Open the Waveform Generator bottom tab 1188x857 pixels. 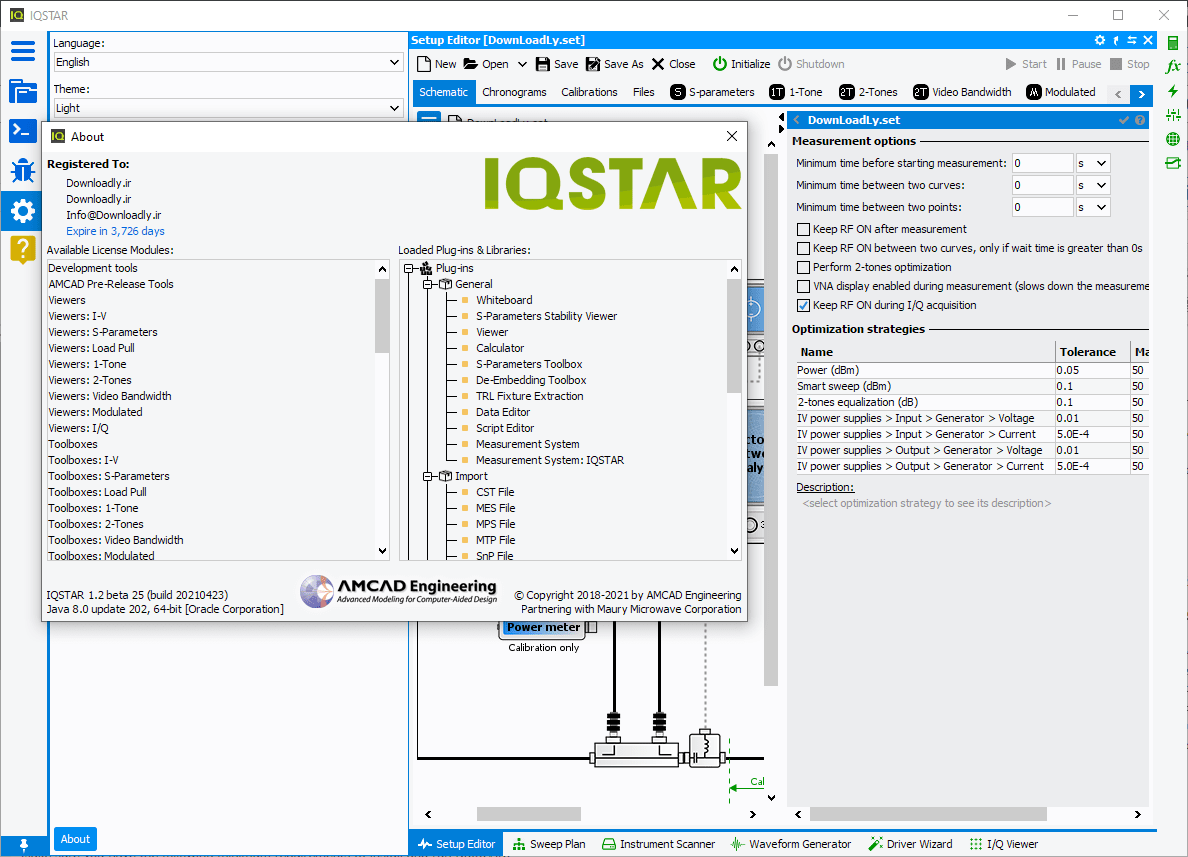coord(791,844)
